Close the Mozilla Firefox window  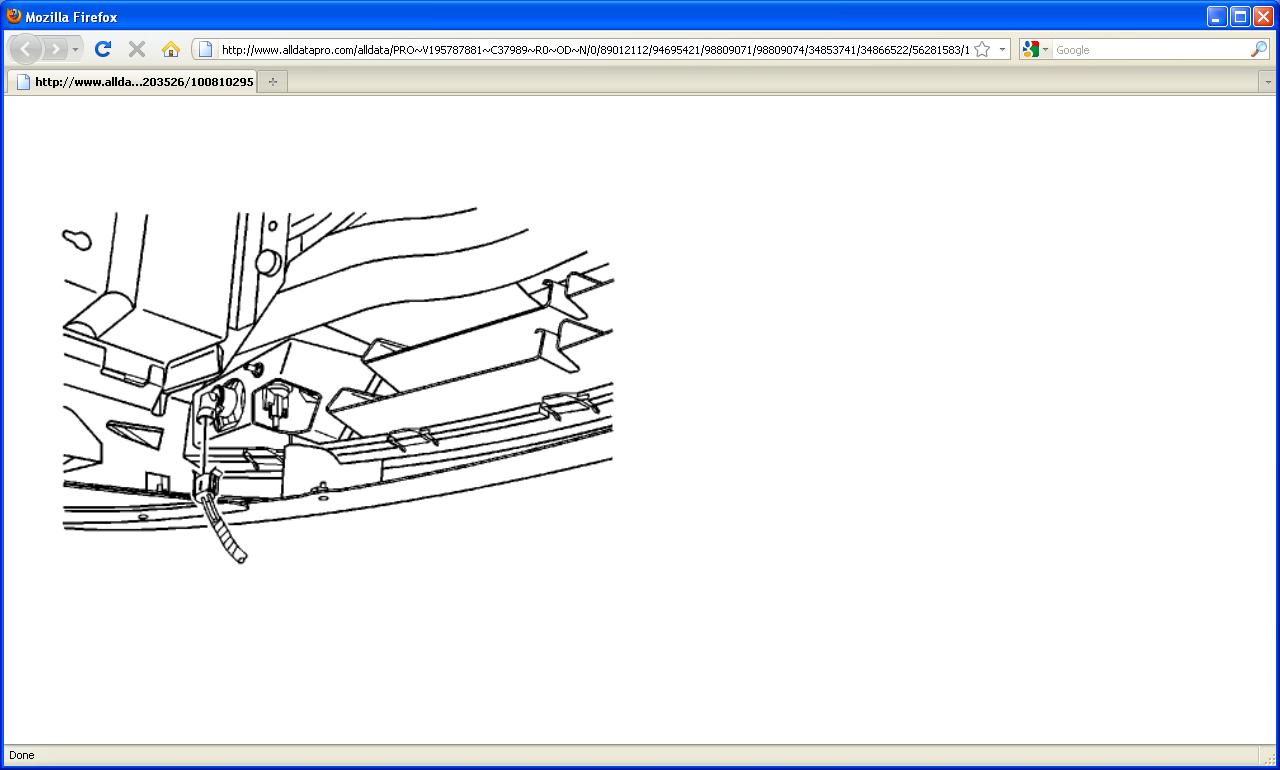[x=1264, y=17]
